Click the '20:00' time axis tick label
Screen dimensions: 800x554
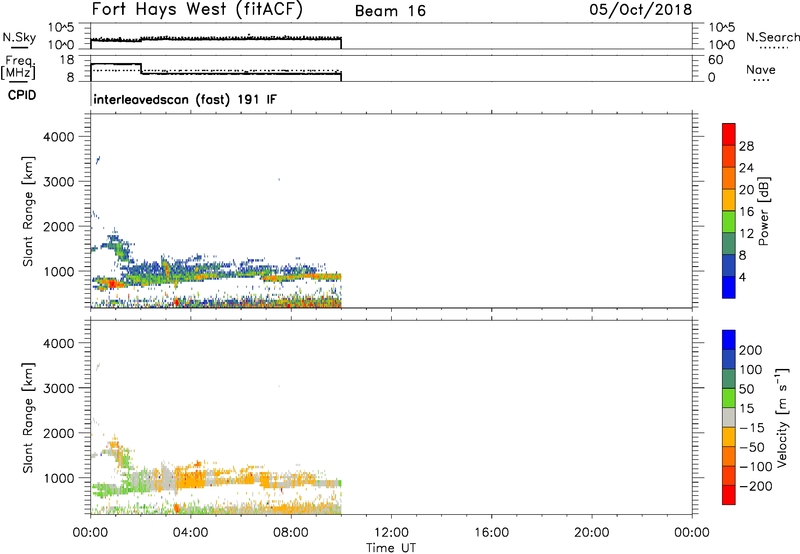click(x=592, y=533)
